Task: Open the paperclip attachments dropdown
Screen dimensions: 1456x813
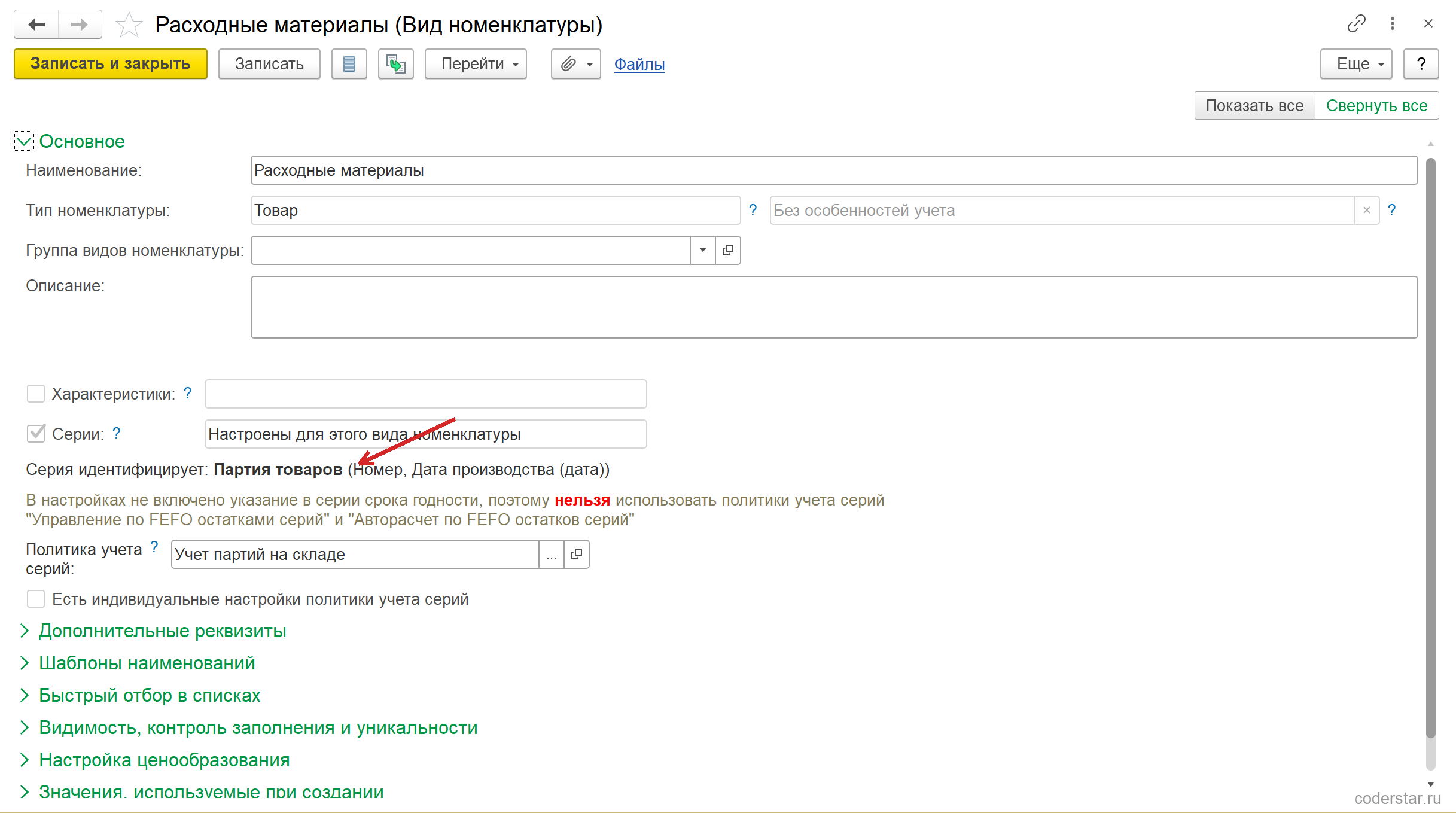Action: coord(575,64)
